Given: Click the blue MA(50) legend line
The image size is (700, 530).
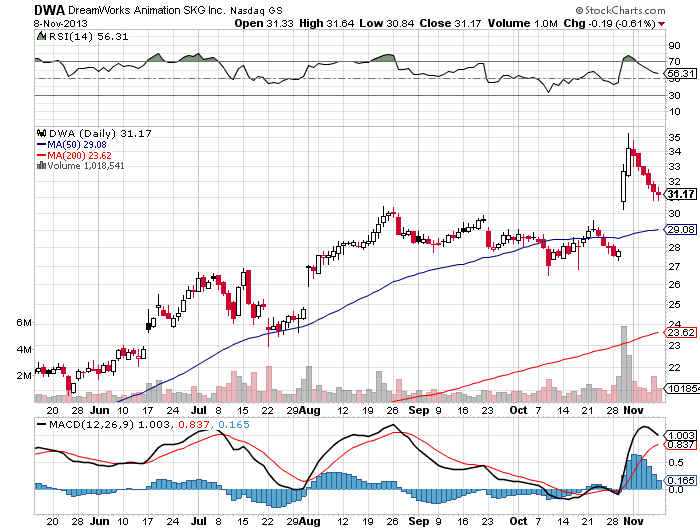Looking at the screenshot, I should coord(41,144).
